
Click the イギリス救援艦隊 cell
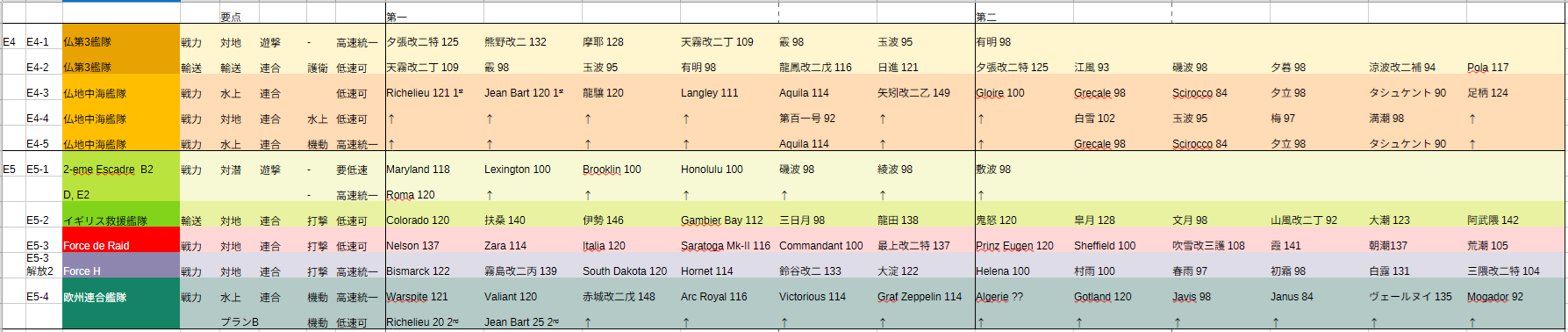121,220
